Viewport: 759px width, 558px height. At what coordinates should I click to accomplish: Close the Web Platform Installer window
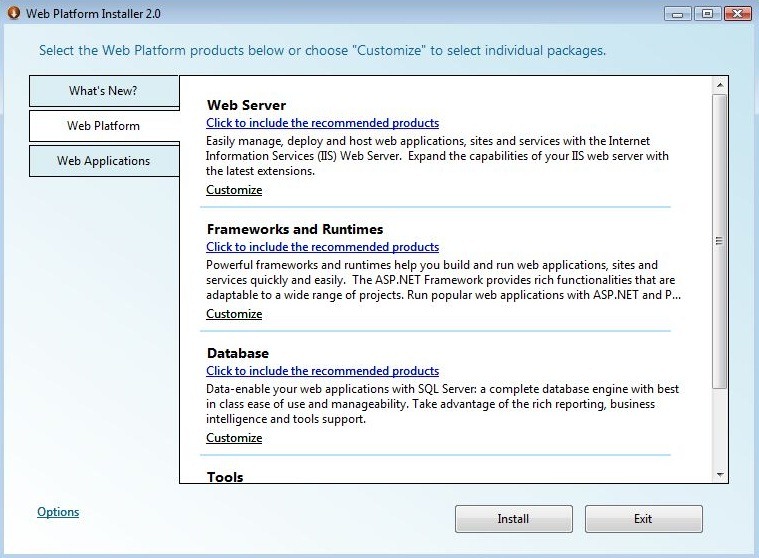coord(738,14)
